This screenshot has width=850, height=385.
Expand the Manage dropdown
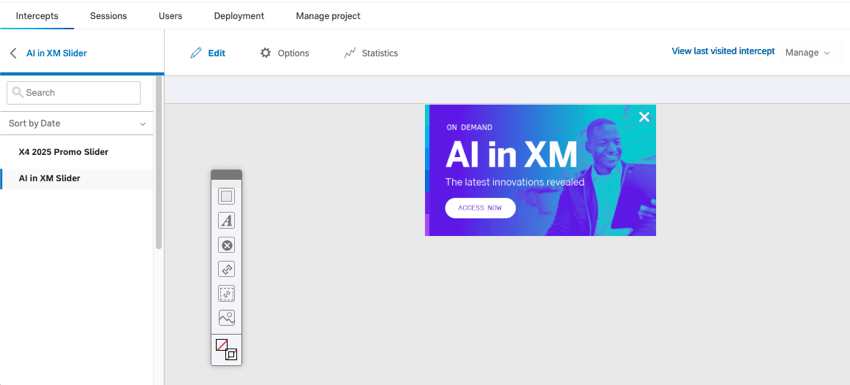coord(807,53)
